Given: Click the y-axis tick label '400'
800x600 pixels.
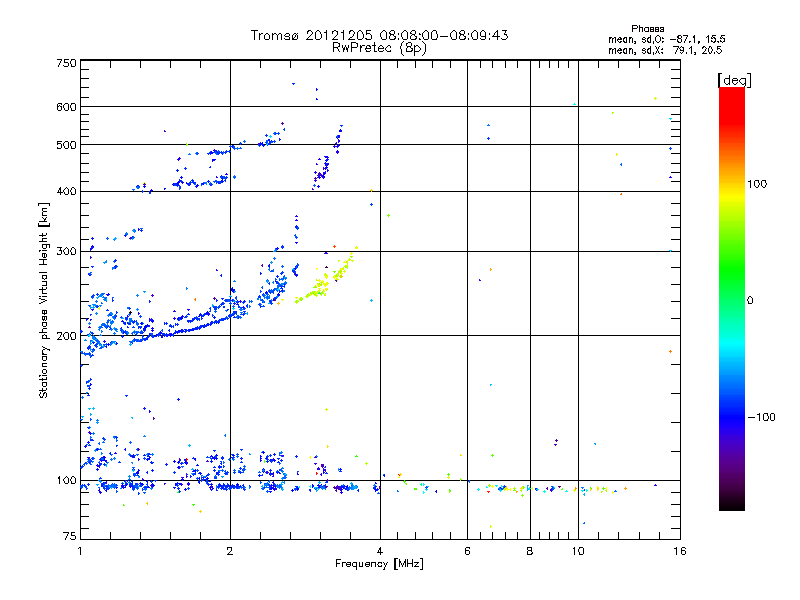Looking at the screenshot, I should [66, 191].
